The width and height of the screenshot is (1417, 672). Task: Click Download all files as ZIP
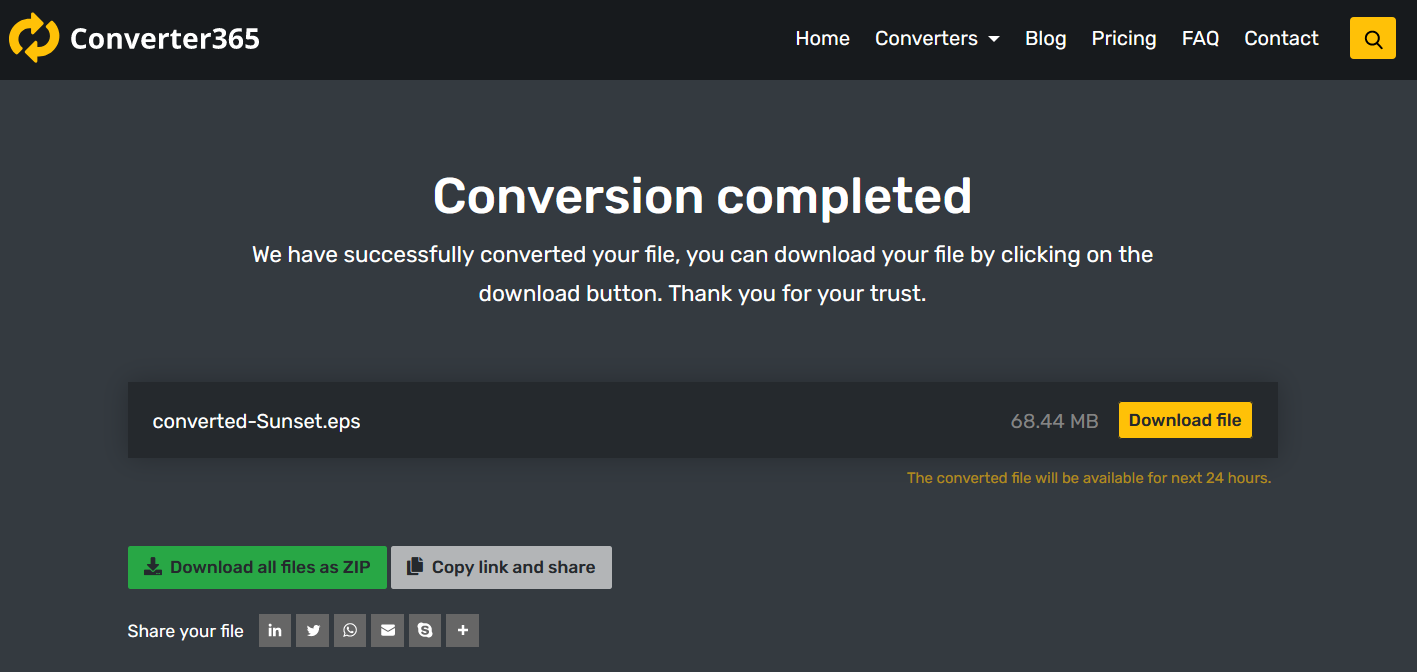257,567
